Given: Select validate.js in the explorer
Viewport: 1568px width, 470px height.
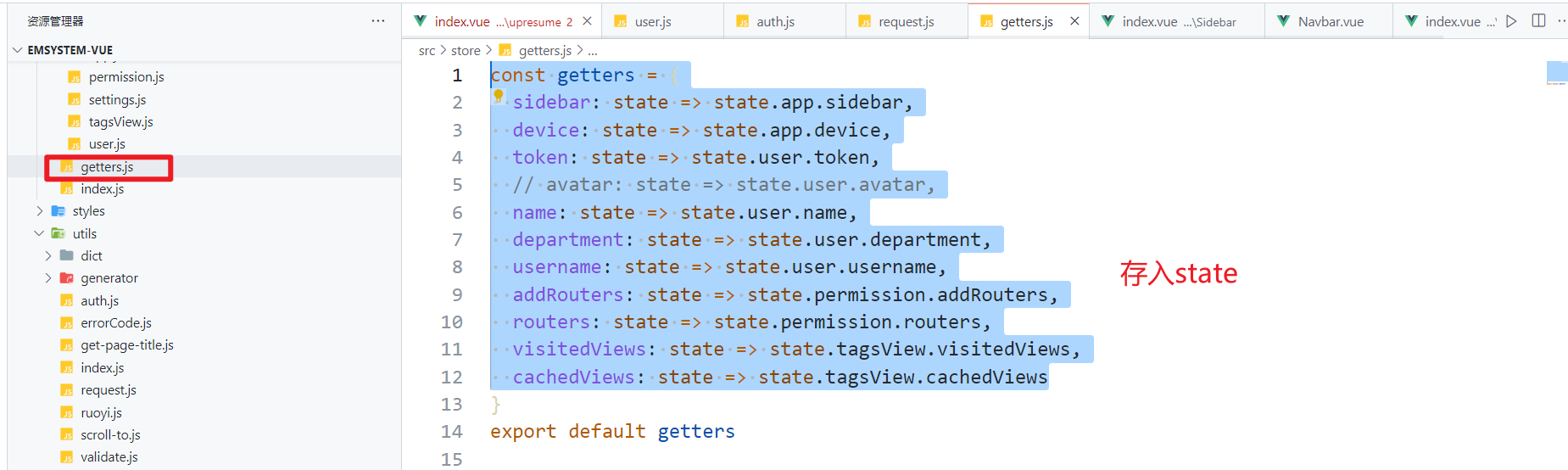Looking at the screenshot, I should tap(109, 457).
